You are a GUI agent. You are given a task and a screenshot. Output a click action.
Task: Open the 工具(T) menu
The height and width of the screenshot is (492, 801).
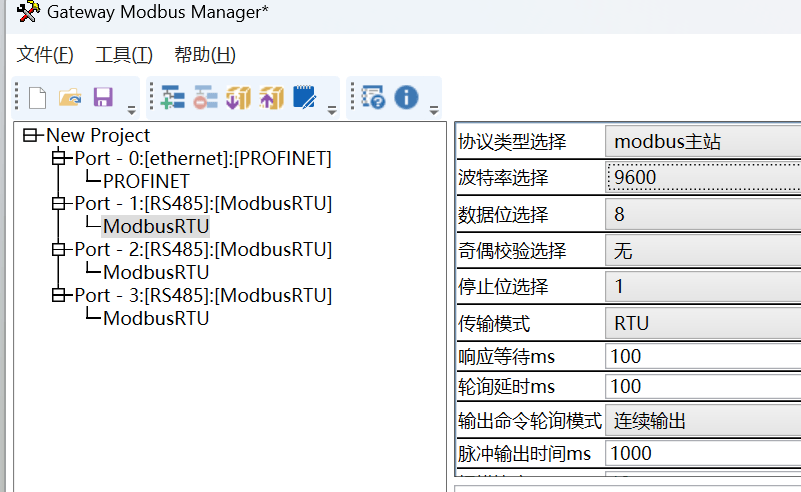coord(124,55)
